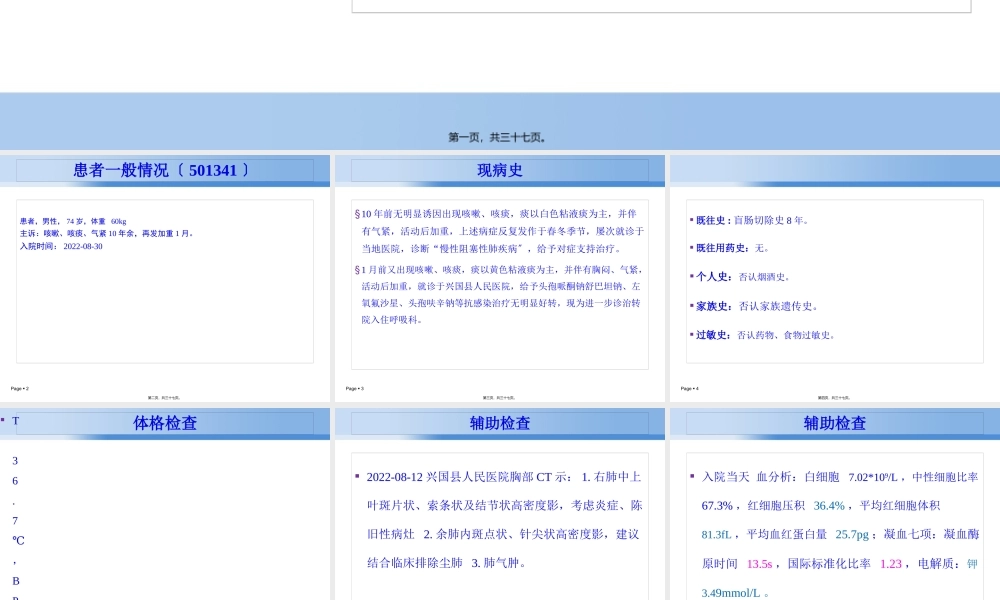
Task: Click the text 入院当天 血分析
Action: click(749, 477)
